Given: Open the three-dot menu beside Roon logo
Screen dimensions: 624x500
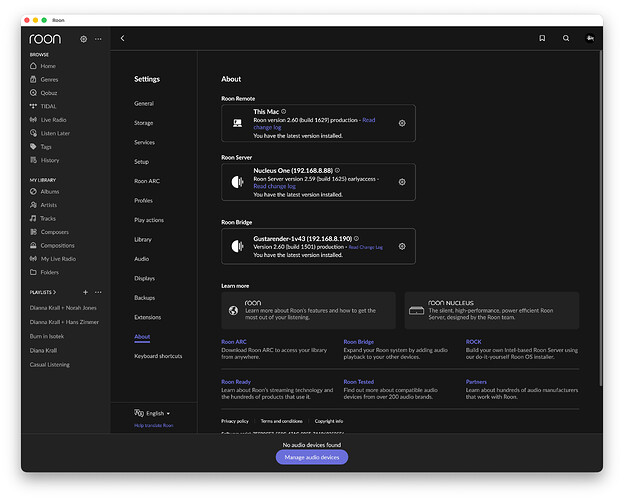Looking at the screenshot, I should (98, 39).
